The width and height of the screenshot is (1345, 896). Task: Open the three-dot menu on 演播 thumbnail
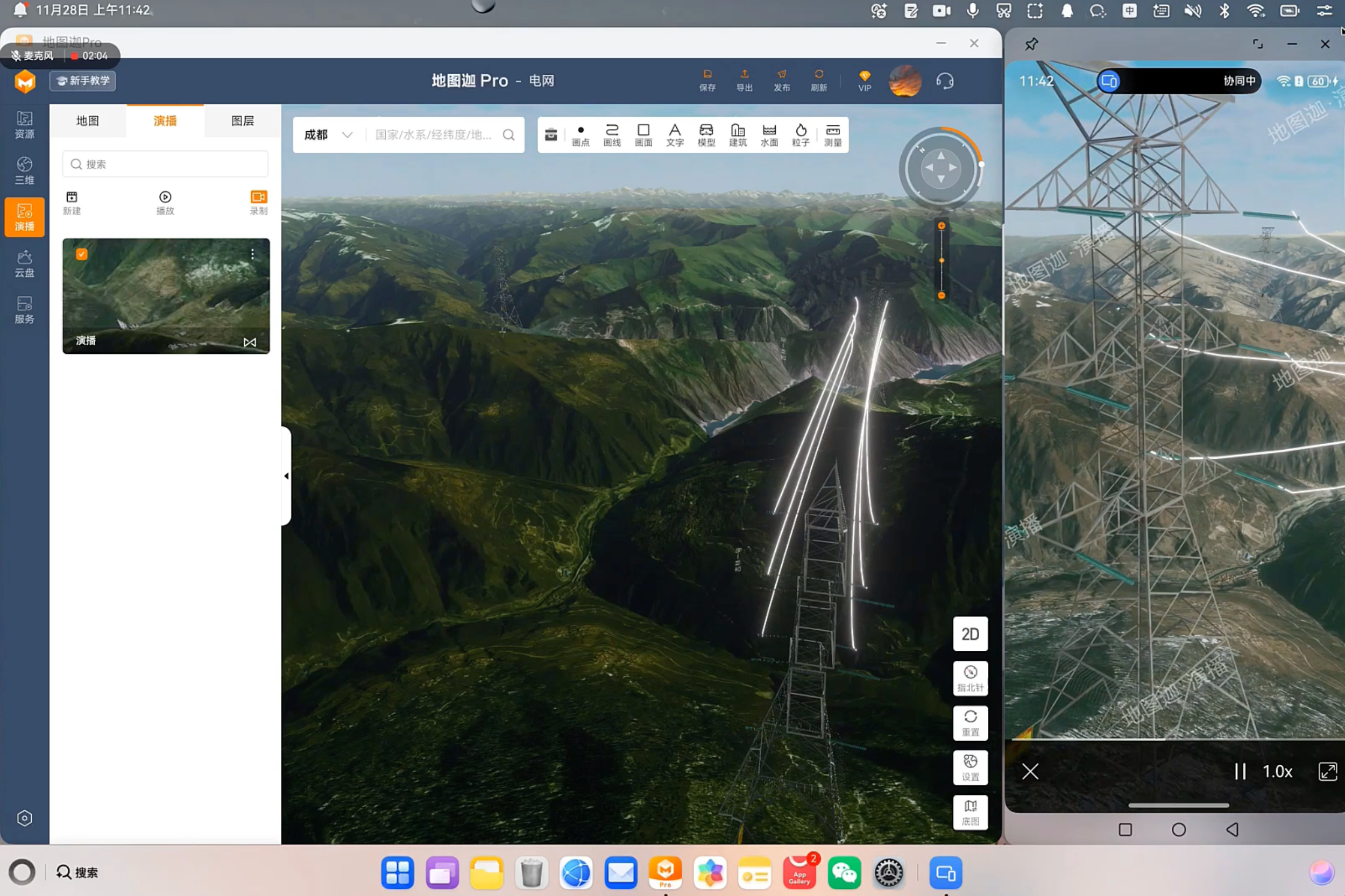click(252, 254)
